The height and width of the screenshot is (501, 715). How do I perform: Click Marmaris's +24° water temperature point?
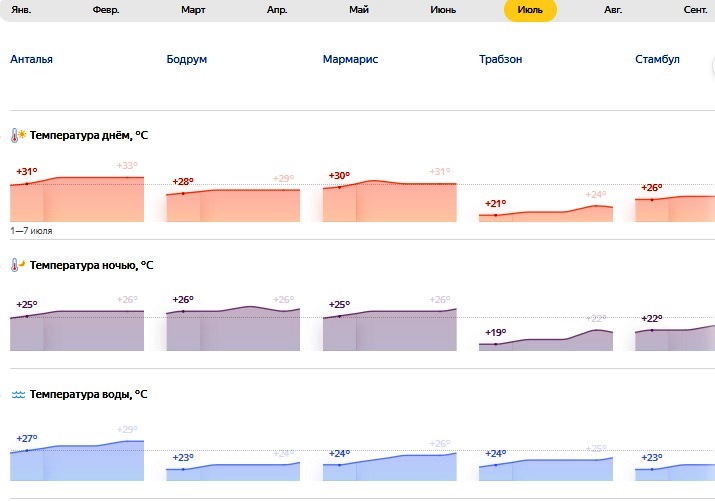[x=339, y=465]
